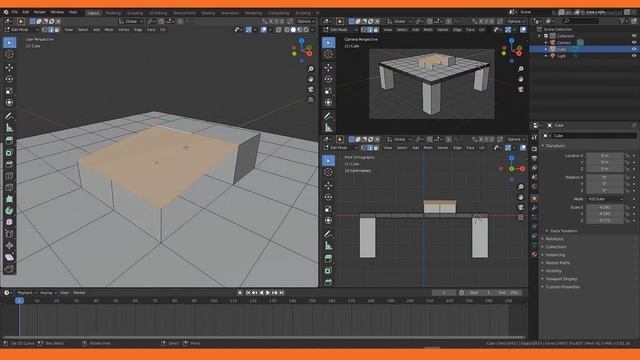Click the zoom magnifier icon in the left viewport
Screen dimensions: 640x360
[x=311, y=69]
